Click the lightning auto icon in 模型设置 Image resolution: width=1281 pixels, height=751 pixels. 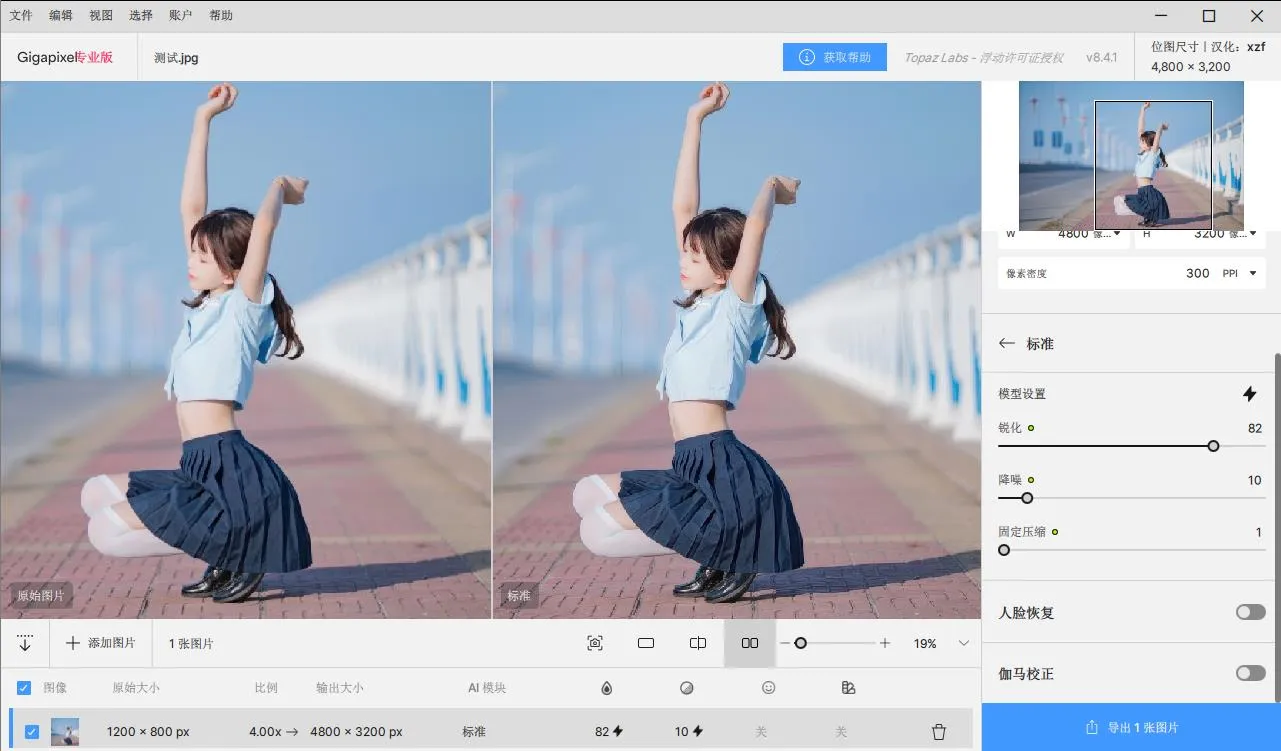(x=1249, y=394)
